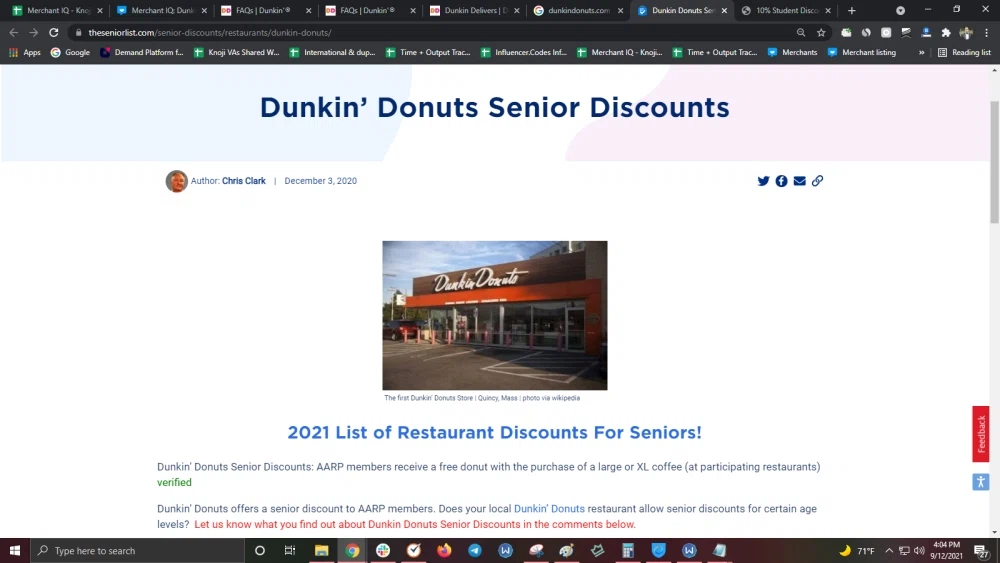Image resolution: width=1000 pixels, height=563 pixels.
Task: Click the page zoom magnifier in the address bar
Action: [x=801, y=32]
